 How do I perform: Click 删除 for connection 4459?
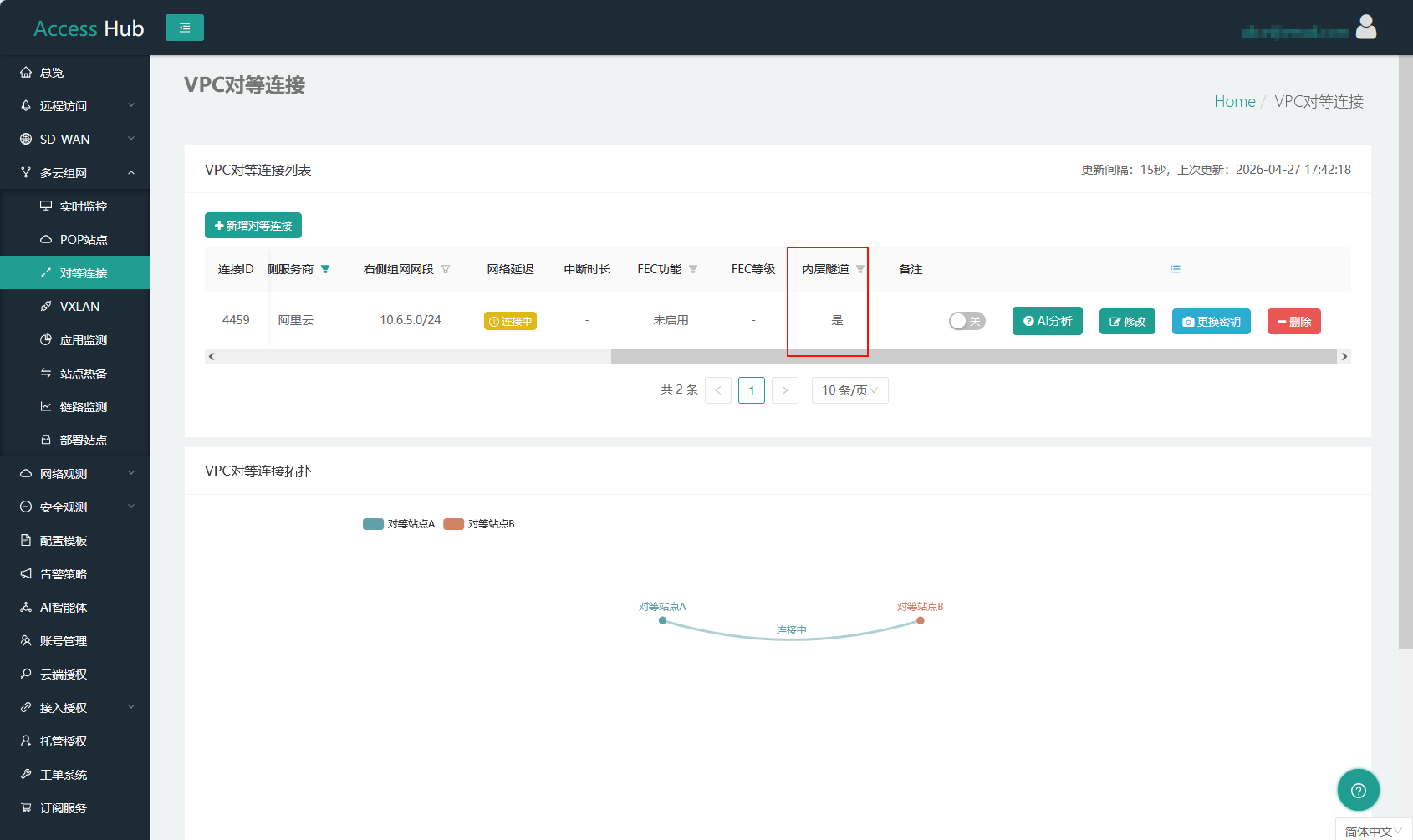1294,321
